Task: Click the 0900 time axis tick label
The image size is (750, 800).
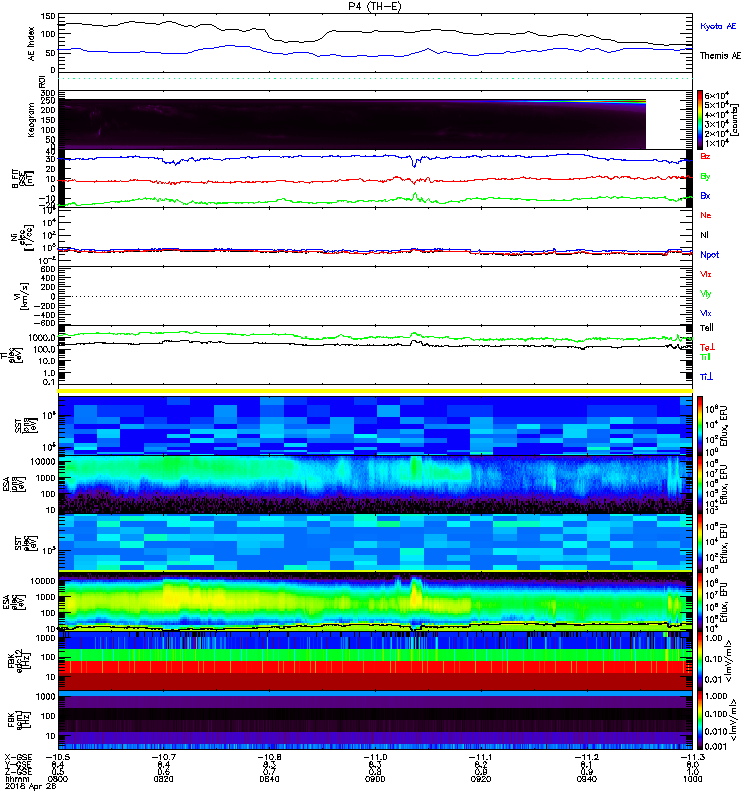Action: click(375, 779)
